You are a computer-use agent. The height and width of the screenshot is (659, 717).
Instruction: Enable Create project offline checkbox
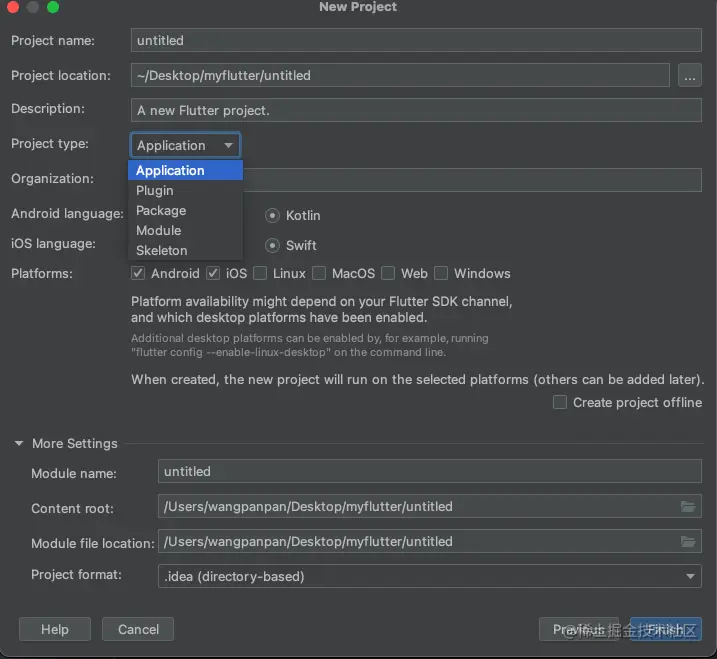click(x=560, y=402)
